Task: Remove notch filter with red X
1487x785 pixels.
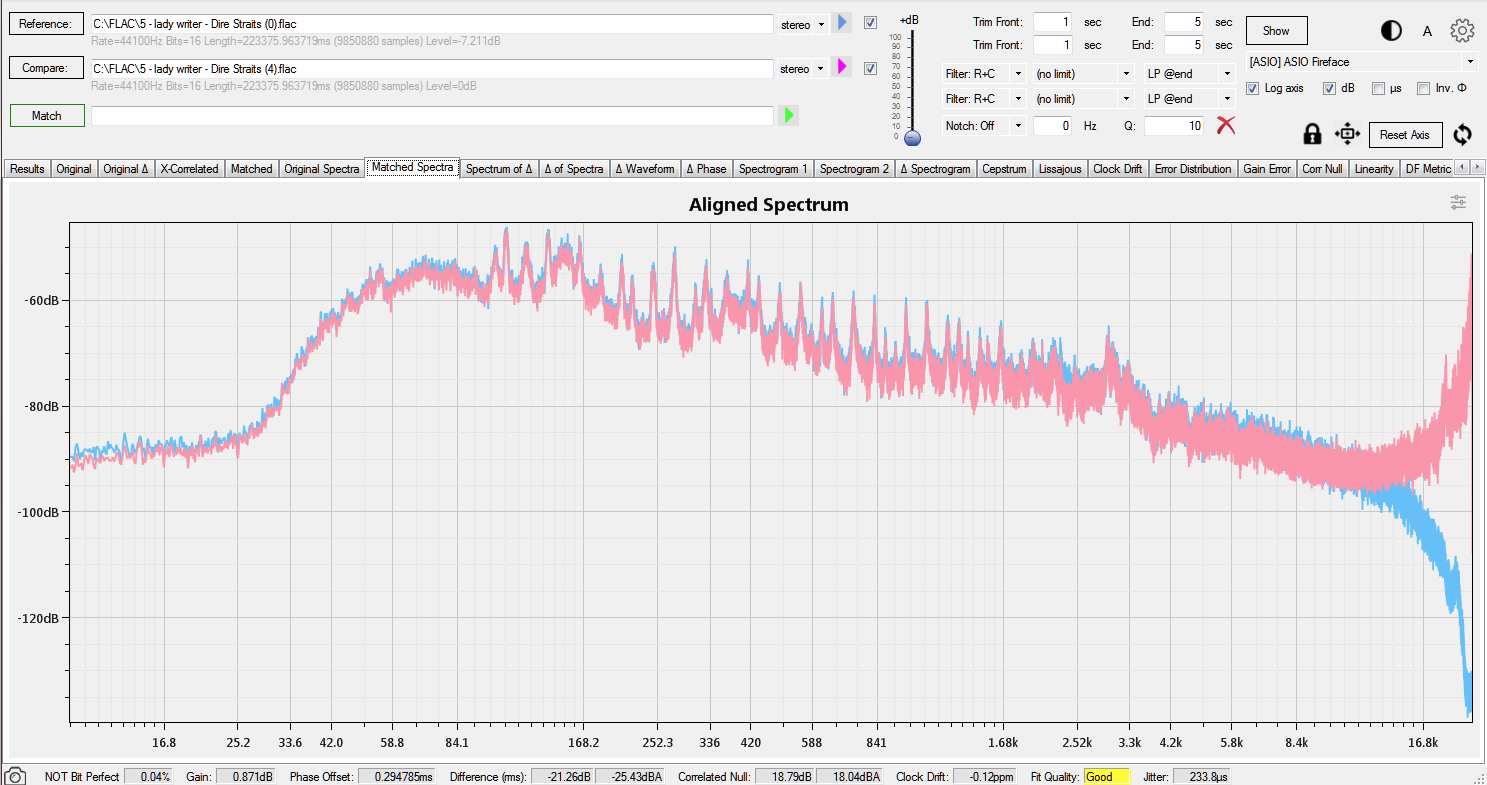Action: coord(1226,125)
